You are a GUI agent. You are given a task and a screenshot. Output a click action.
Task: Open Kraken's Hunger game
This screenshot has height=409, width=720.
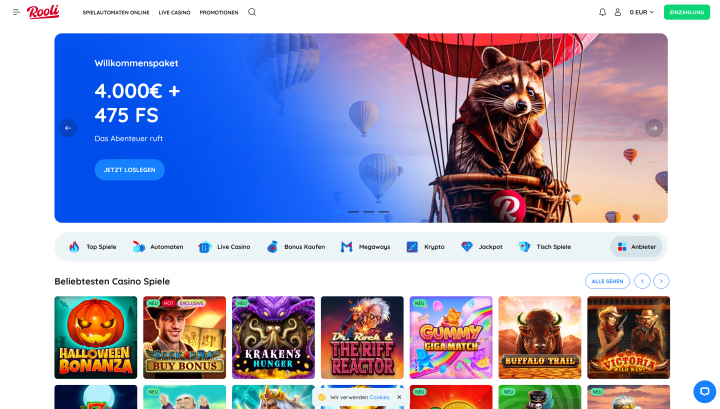click(273, 337)
